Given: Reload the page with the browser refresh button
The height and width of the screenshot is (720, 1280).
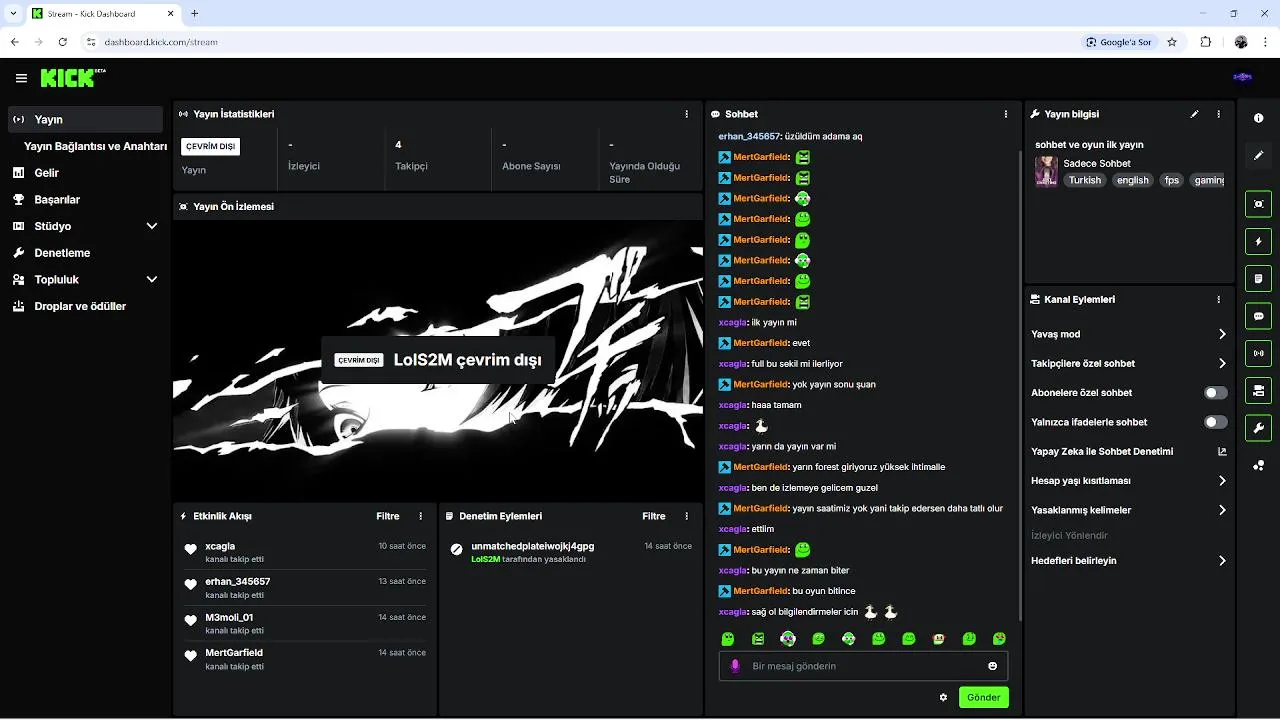Looking at the screenshot, I should click(x=62, y=42).
